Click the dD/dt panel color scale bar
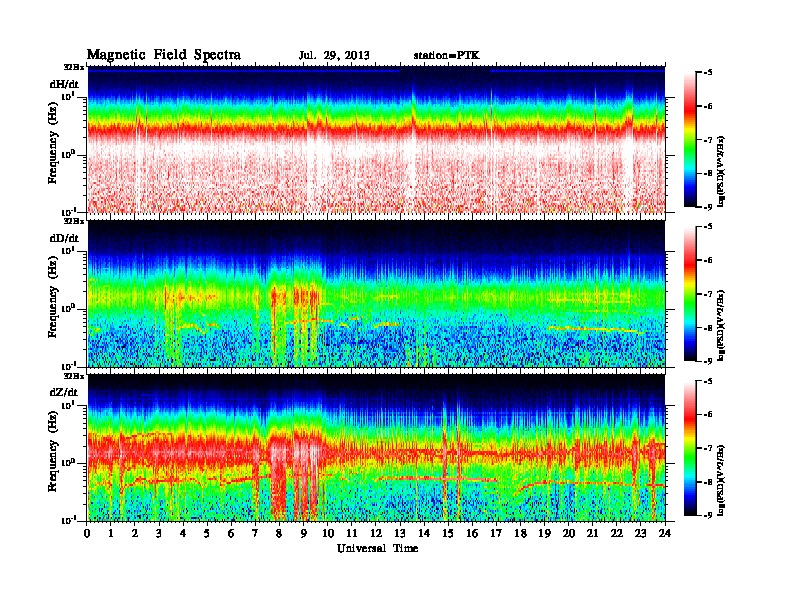This screenshot has height=612, width=792. pyautogui.click(x=690, y=293)
